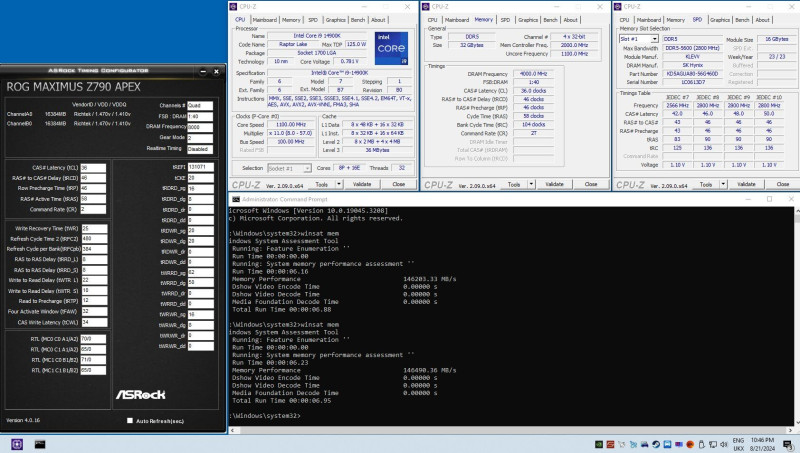Click the Command Prompt vertical scrollbar
This screenshot has width=800, height=453.
796,316
